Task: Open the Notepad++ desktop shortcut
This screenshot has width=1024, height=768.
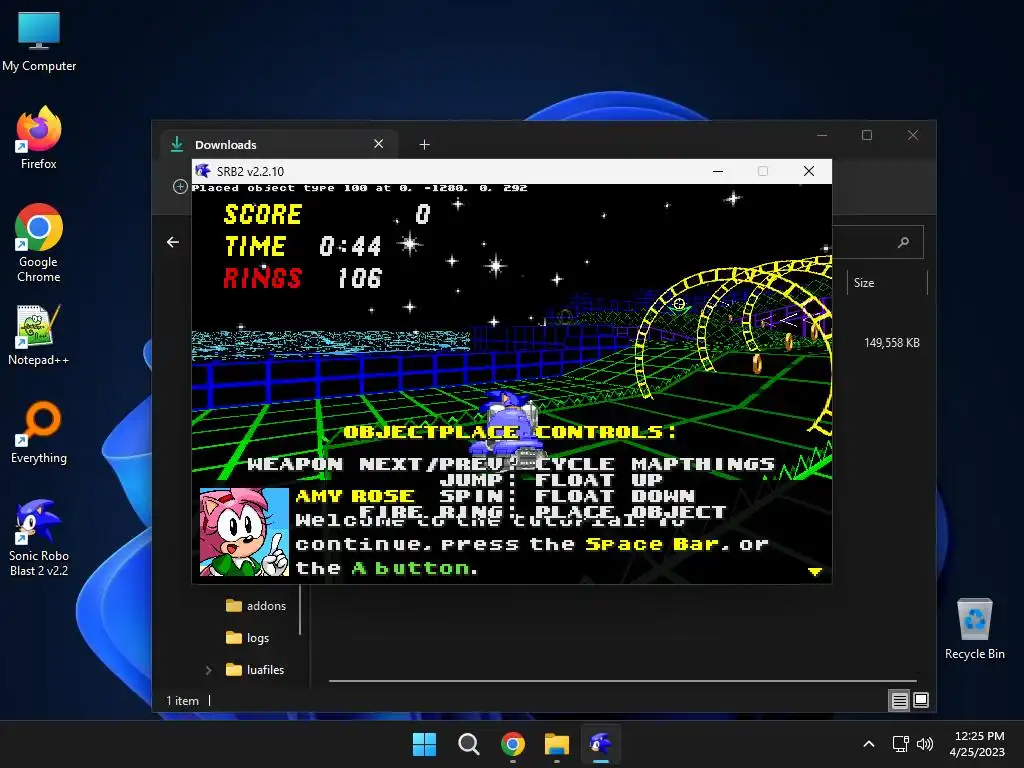Action: [x=39, y=335]
